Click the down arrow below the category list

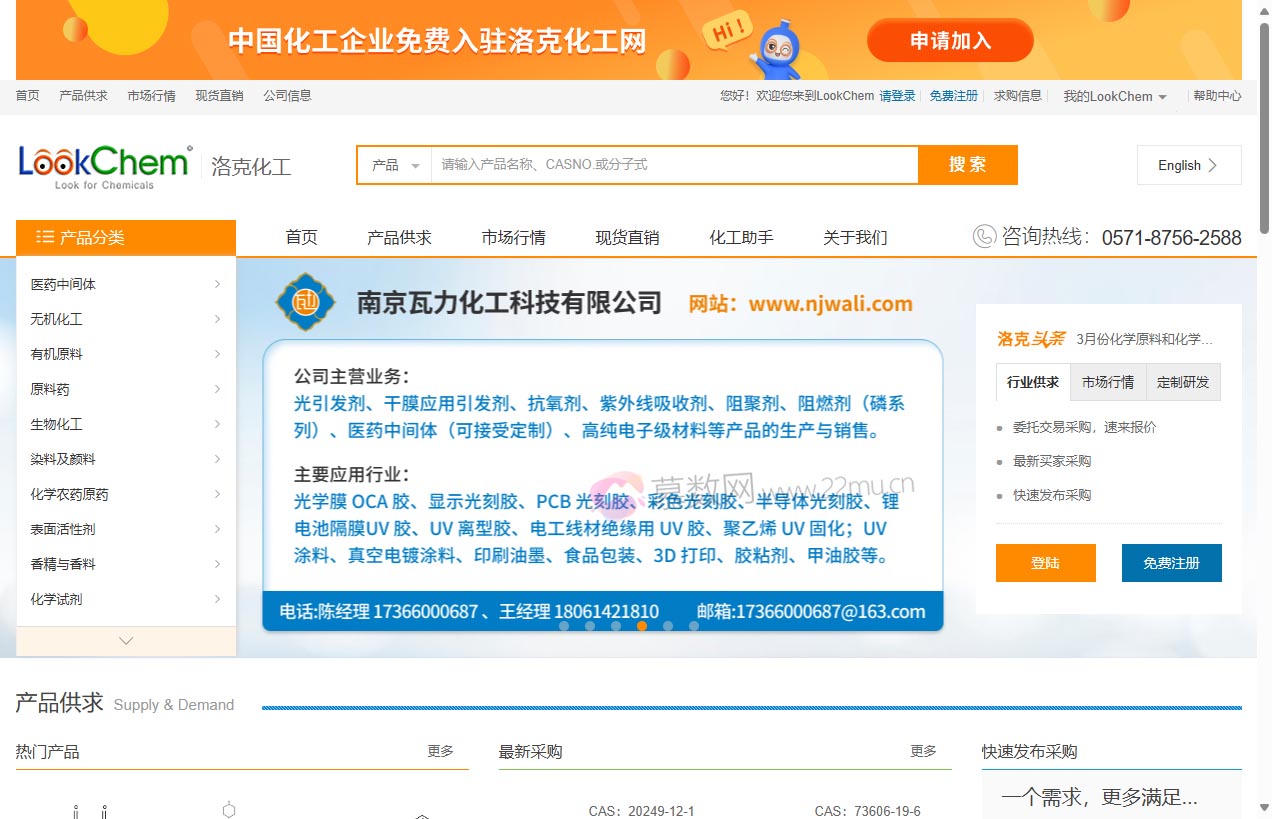pos(125,640)
